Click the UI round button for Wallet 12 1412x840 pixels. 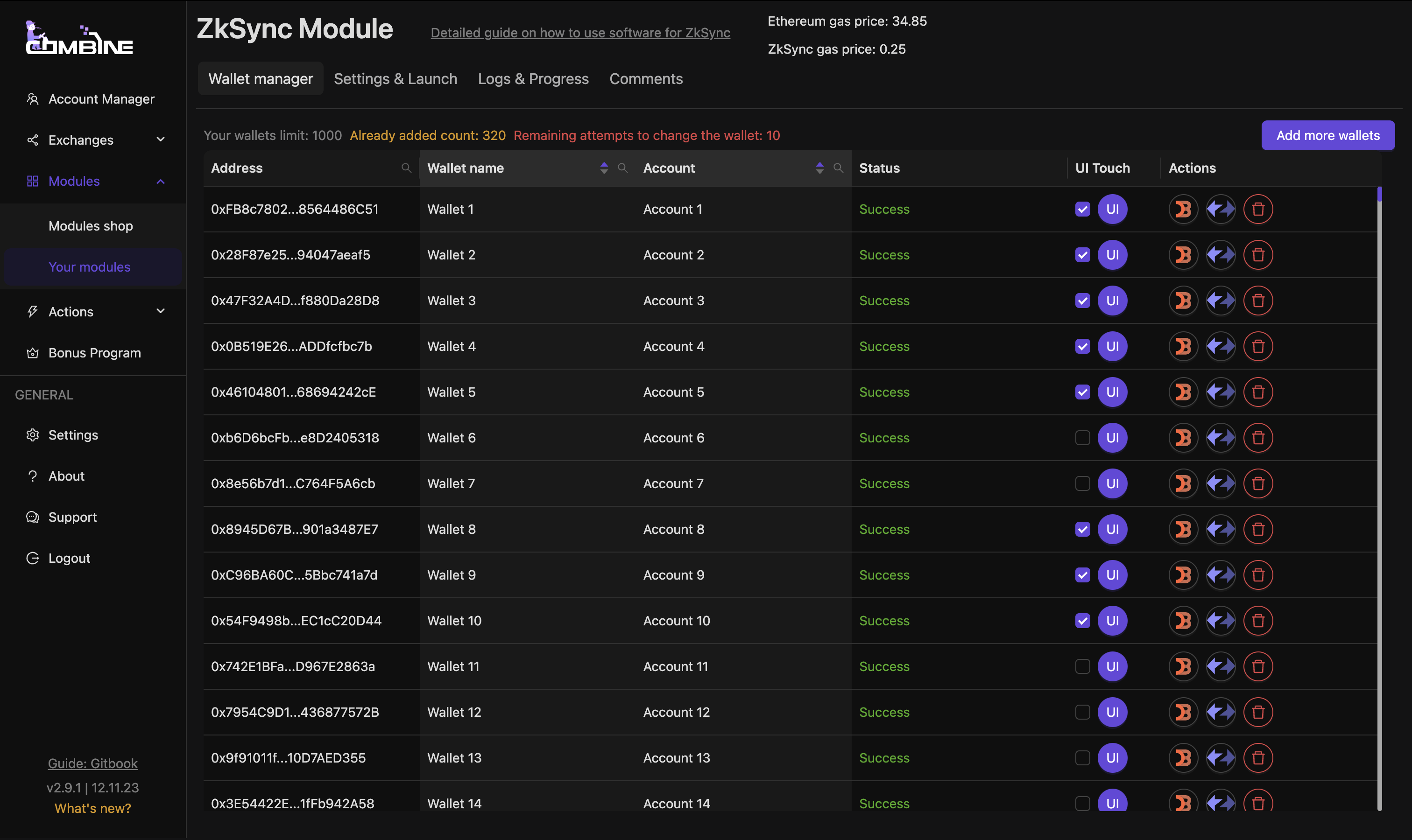(1112, 712)
